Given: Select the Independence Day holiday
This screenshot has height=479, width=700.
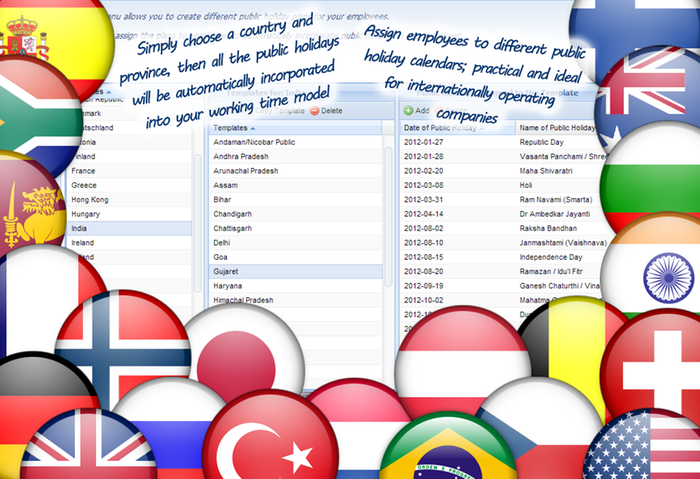Looking at the screenshot, I should (551, 257).
